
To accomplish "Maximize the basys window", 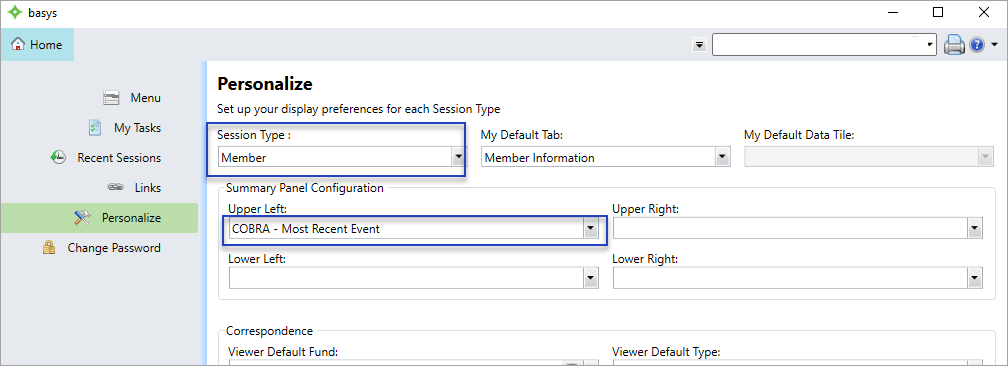I will [x=938, y=12].
